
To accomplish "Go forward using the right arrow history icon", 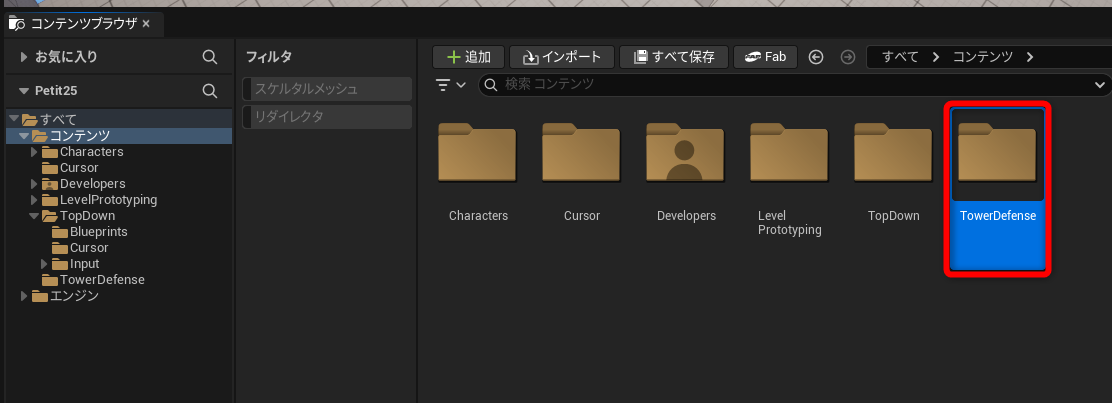I will [848, 57].
